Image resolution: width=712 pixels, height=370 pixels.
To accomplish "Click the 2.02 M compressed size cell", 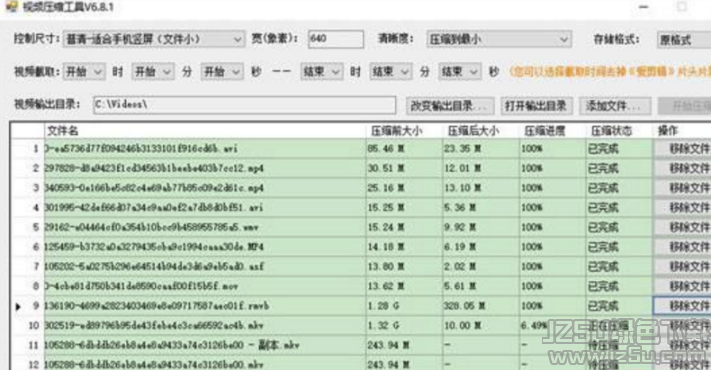I will point(481,266).
